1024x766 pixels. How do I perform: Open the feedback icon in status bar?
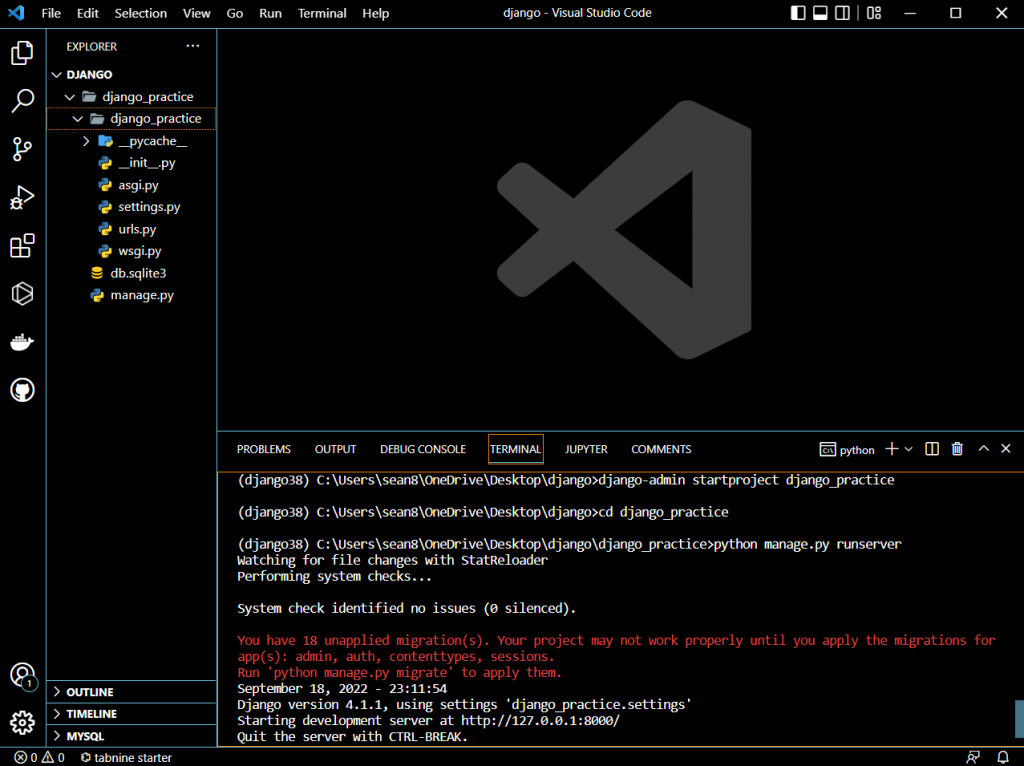973,758
